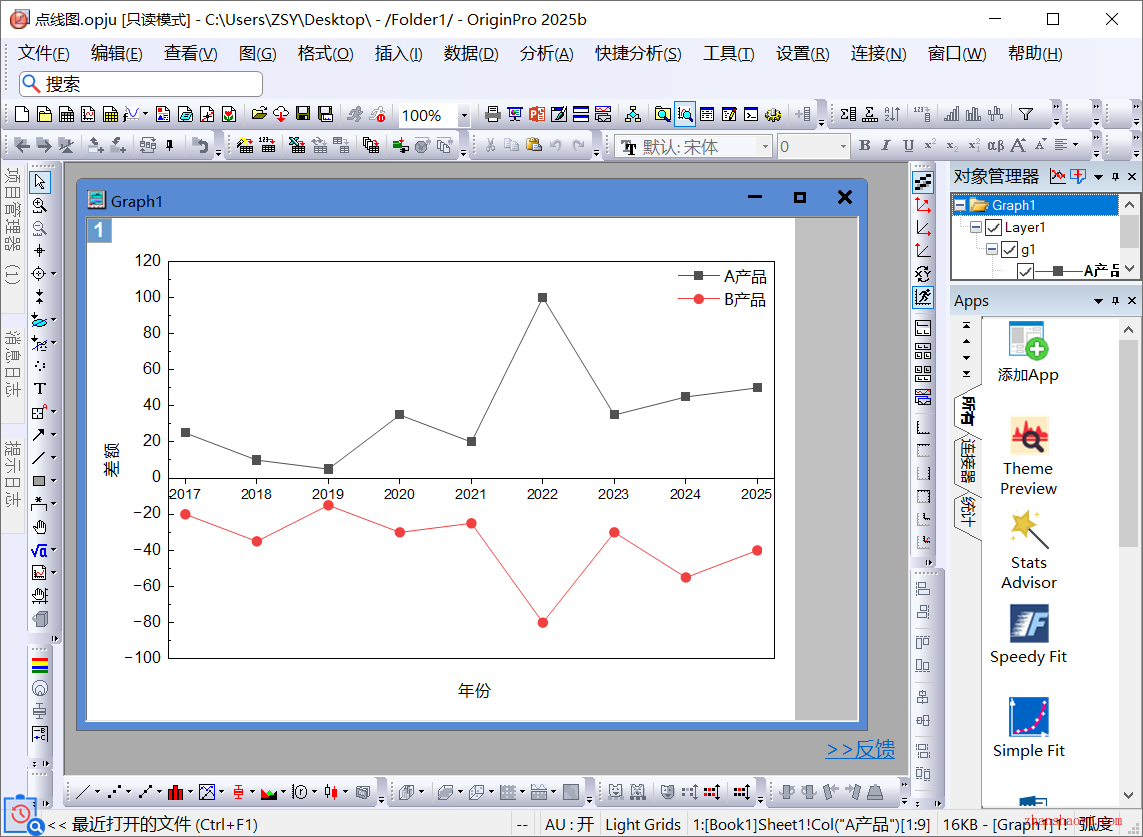Select the Text tool in left toolbar
This screenshot has width=1143, height=837.
click(40, 388)
